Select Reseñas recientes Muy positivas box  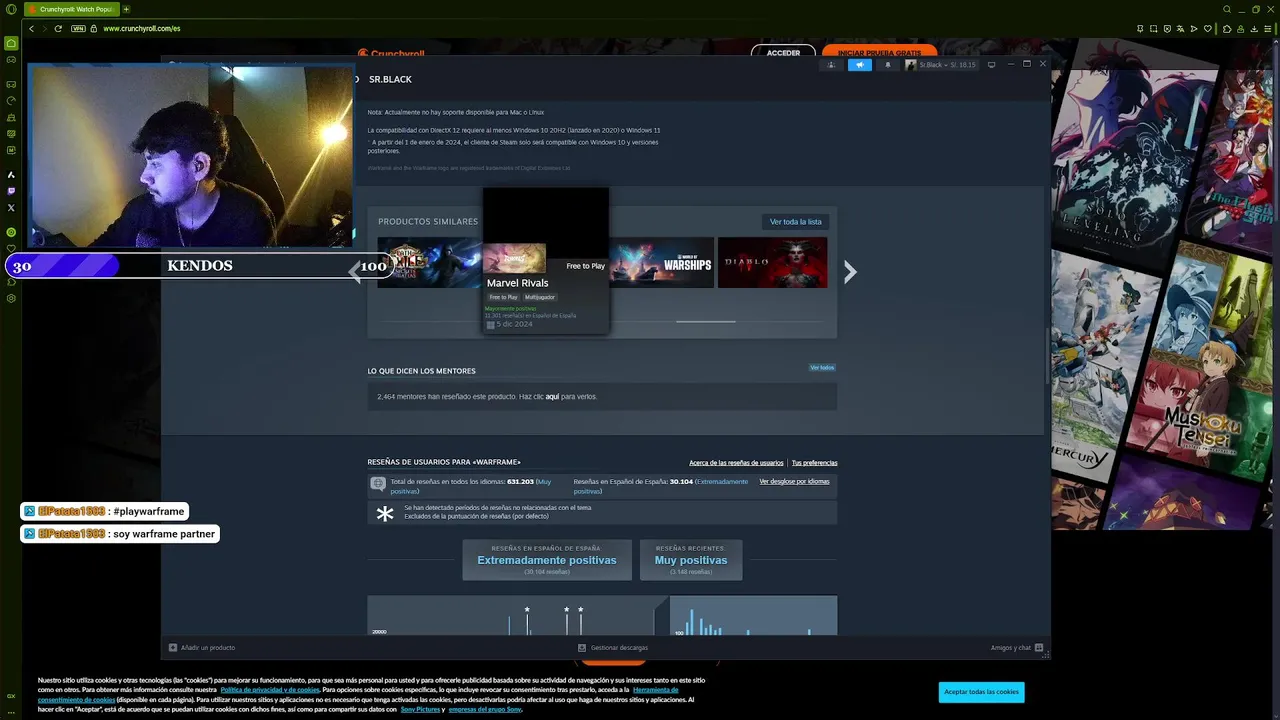(x=691, y=560)
